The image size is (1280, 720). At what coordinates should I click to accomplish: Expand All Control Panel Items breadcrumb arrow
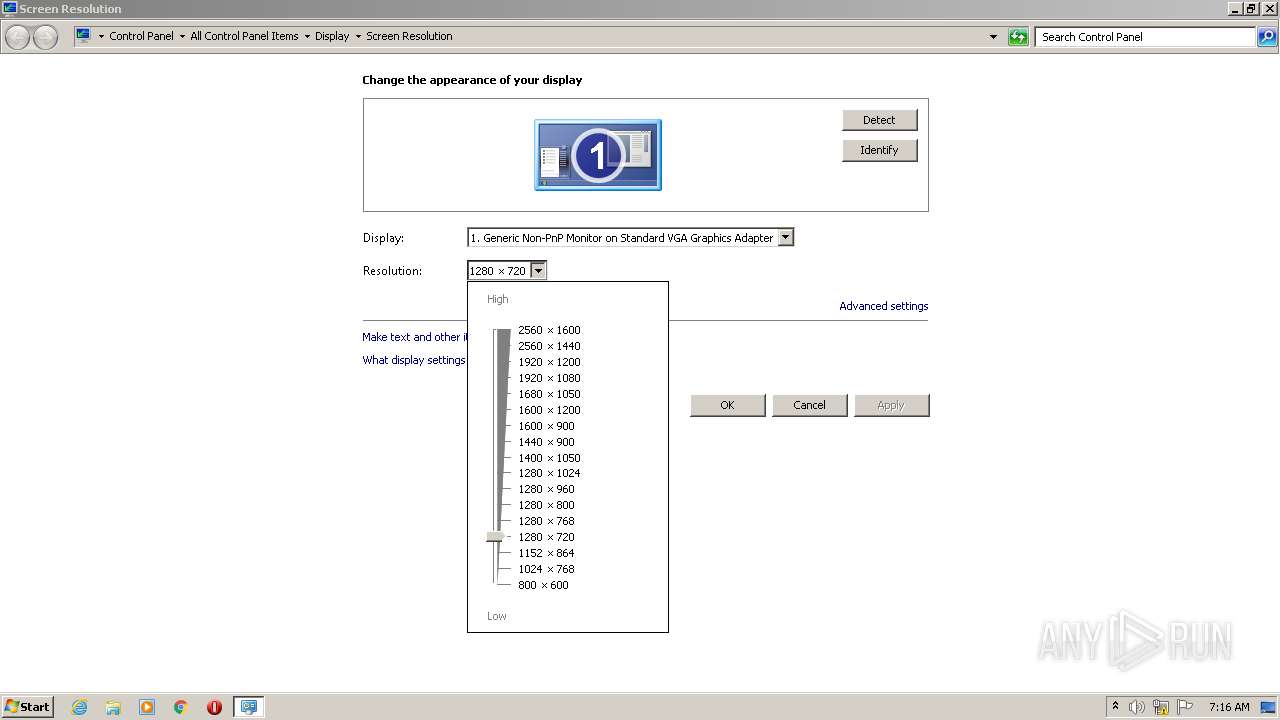[307, 36]
